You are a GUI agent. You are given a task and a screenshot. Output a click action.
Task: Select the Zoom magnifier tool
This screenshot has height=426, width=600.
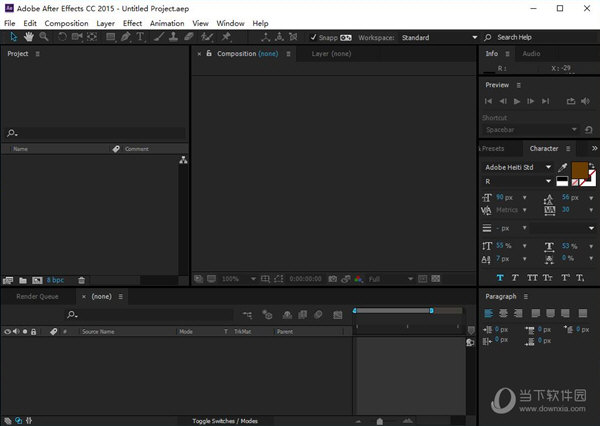coord(44,37)
